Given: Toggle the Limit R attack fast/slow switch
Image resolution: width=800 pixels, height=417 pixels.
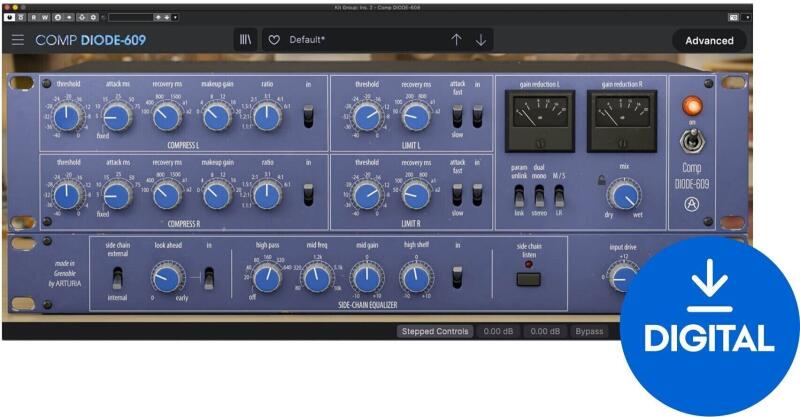Looking at the screenshot, I should pos(457,192).
